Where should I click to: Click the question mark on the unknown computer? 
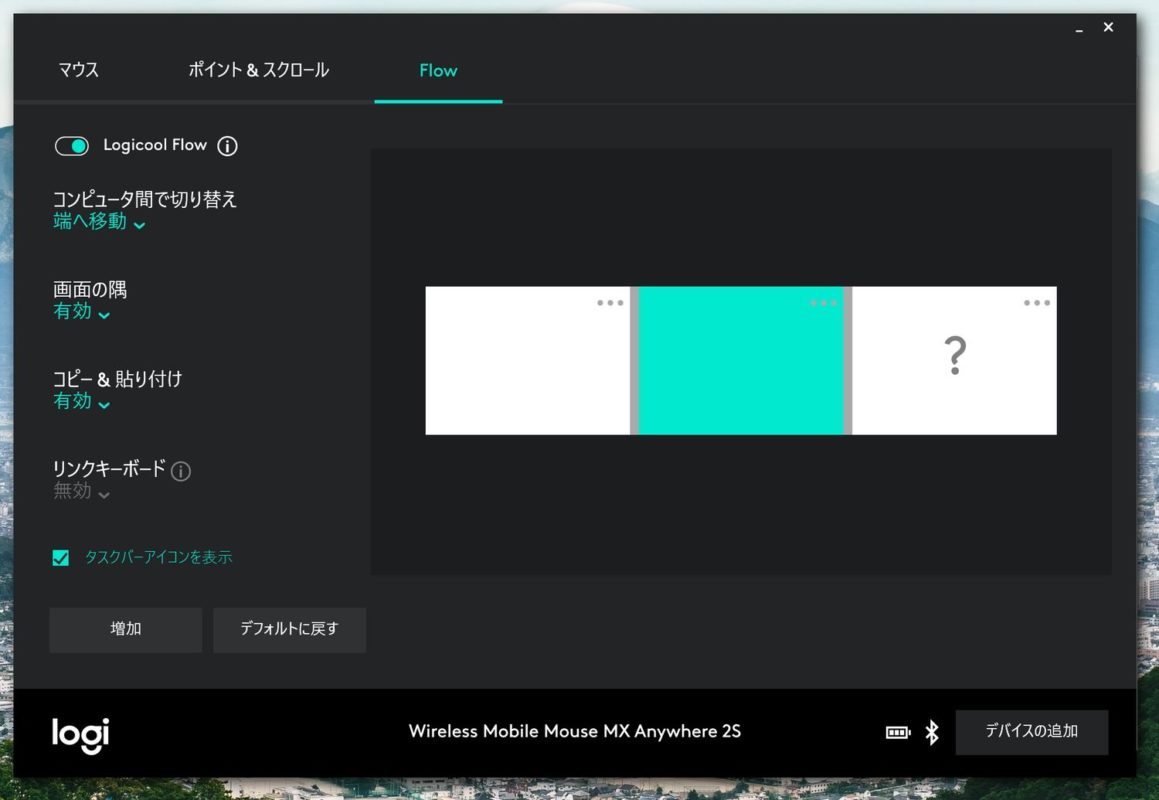point(955,356)
